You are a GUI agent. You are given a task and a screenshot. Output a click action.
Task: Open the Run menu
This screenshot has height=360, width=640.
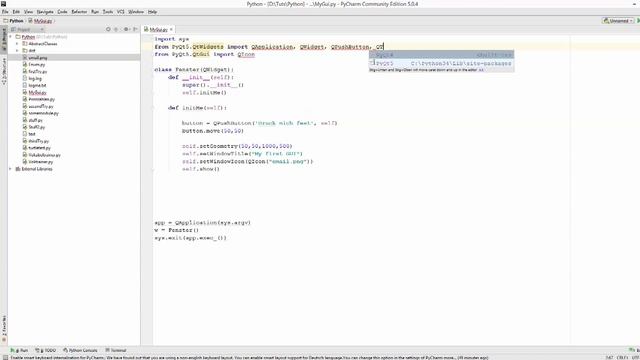pos(95,12)
